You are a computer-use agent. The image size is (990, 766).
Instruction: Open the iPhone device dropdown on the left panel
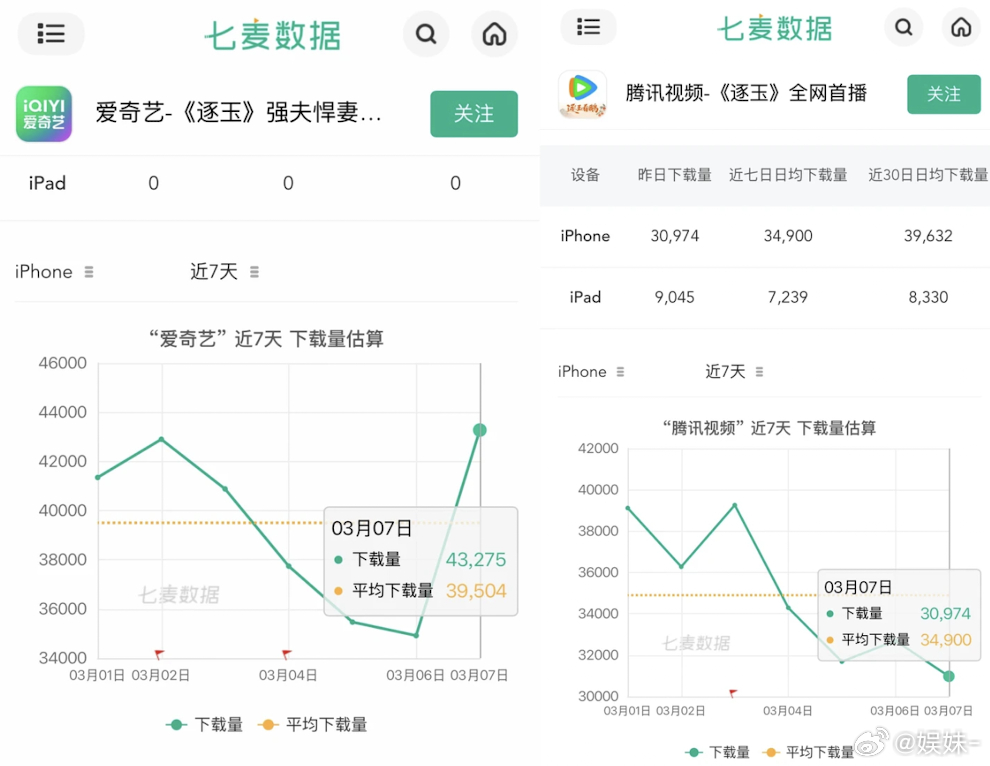click(52, 271)
